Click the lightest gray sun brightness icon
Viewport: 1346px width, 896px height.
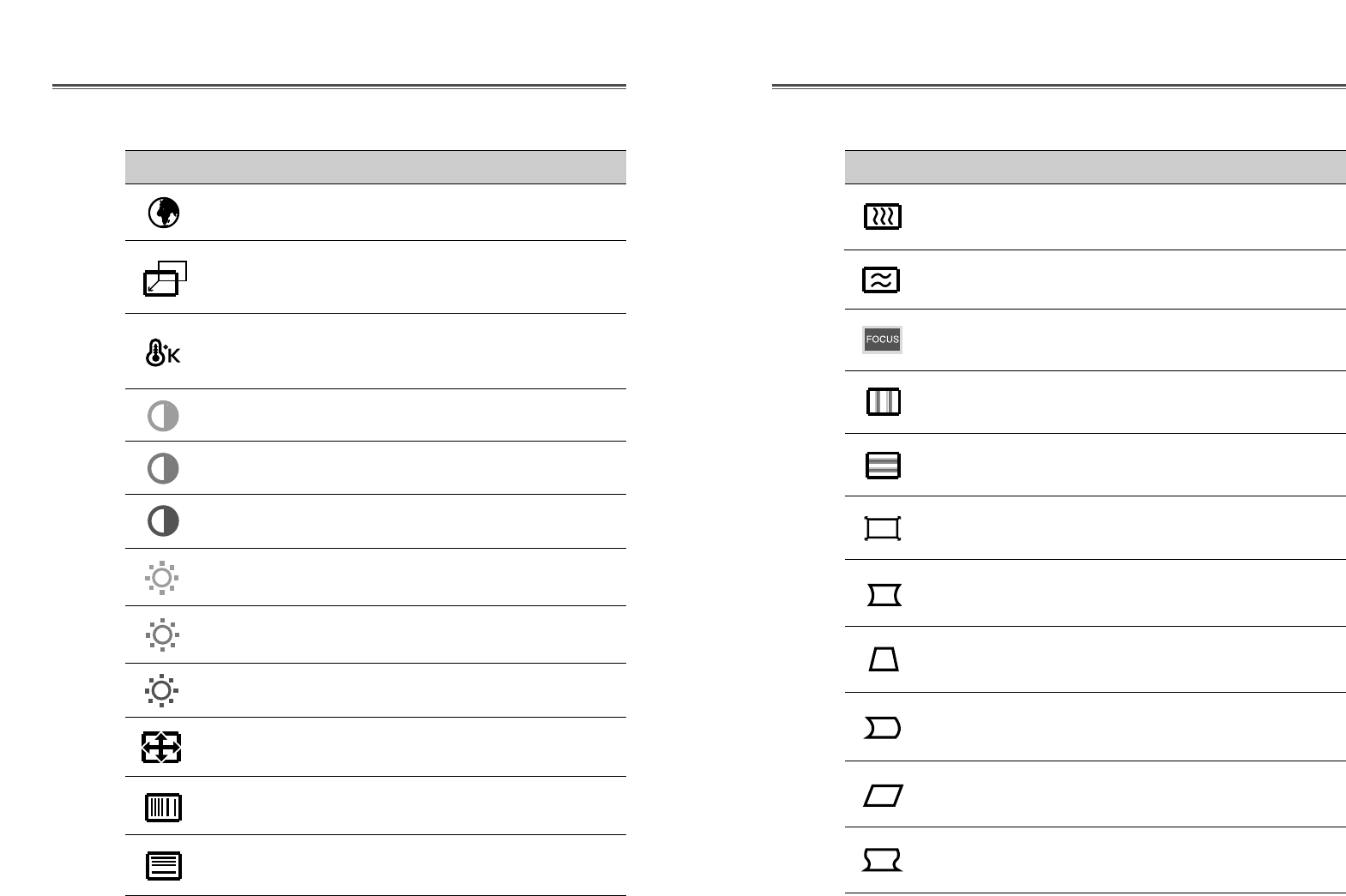click(162, 578)
